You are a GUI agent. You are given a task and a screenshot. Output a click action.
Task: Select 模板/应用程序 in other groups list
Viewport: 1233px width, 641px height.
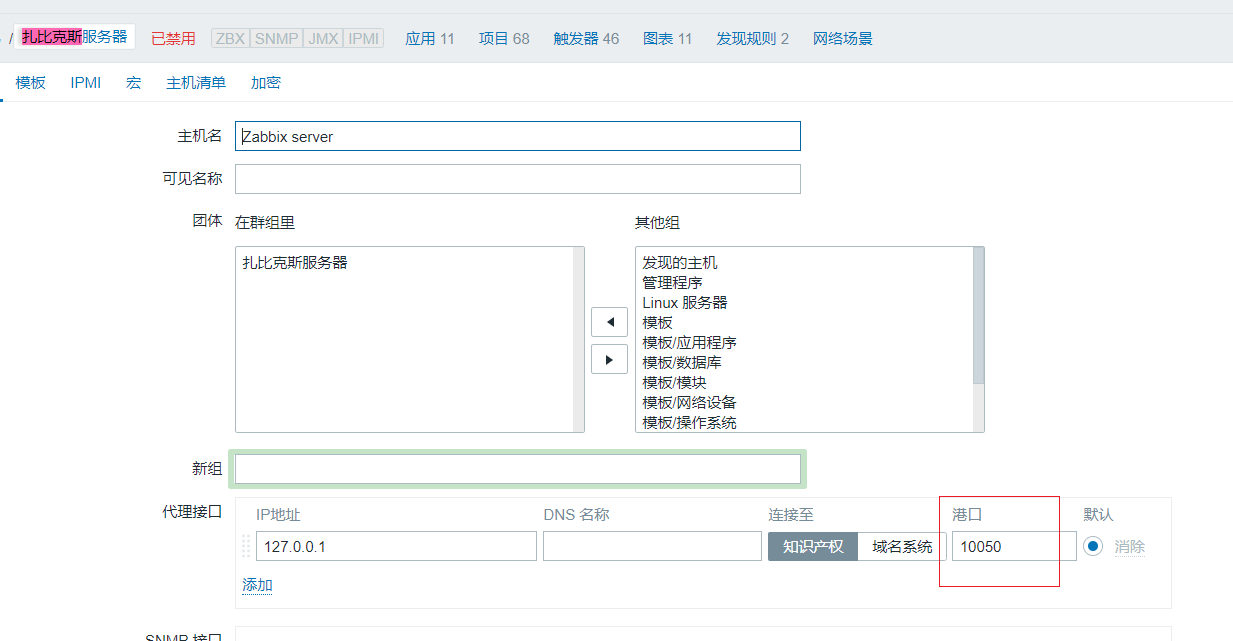point(689,343)
